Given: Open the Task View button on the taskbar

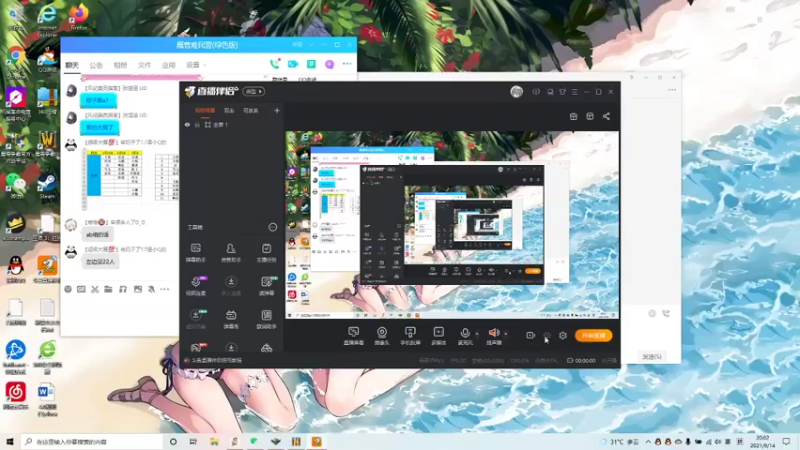Looking at the screenshot, I should (193, 442).
